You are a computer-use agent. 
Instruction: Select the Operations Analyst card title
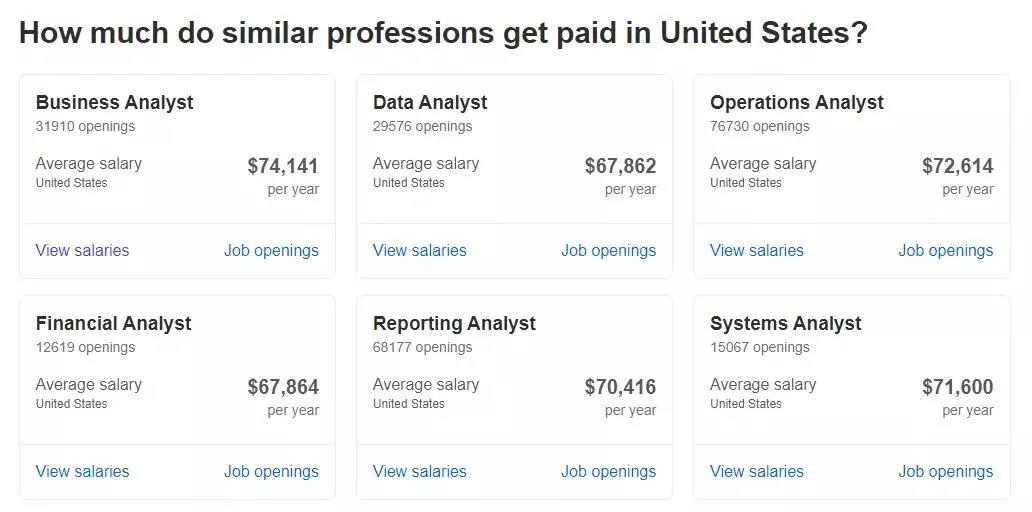tap(796, 103)
